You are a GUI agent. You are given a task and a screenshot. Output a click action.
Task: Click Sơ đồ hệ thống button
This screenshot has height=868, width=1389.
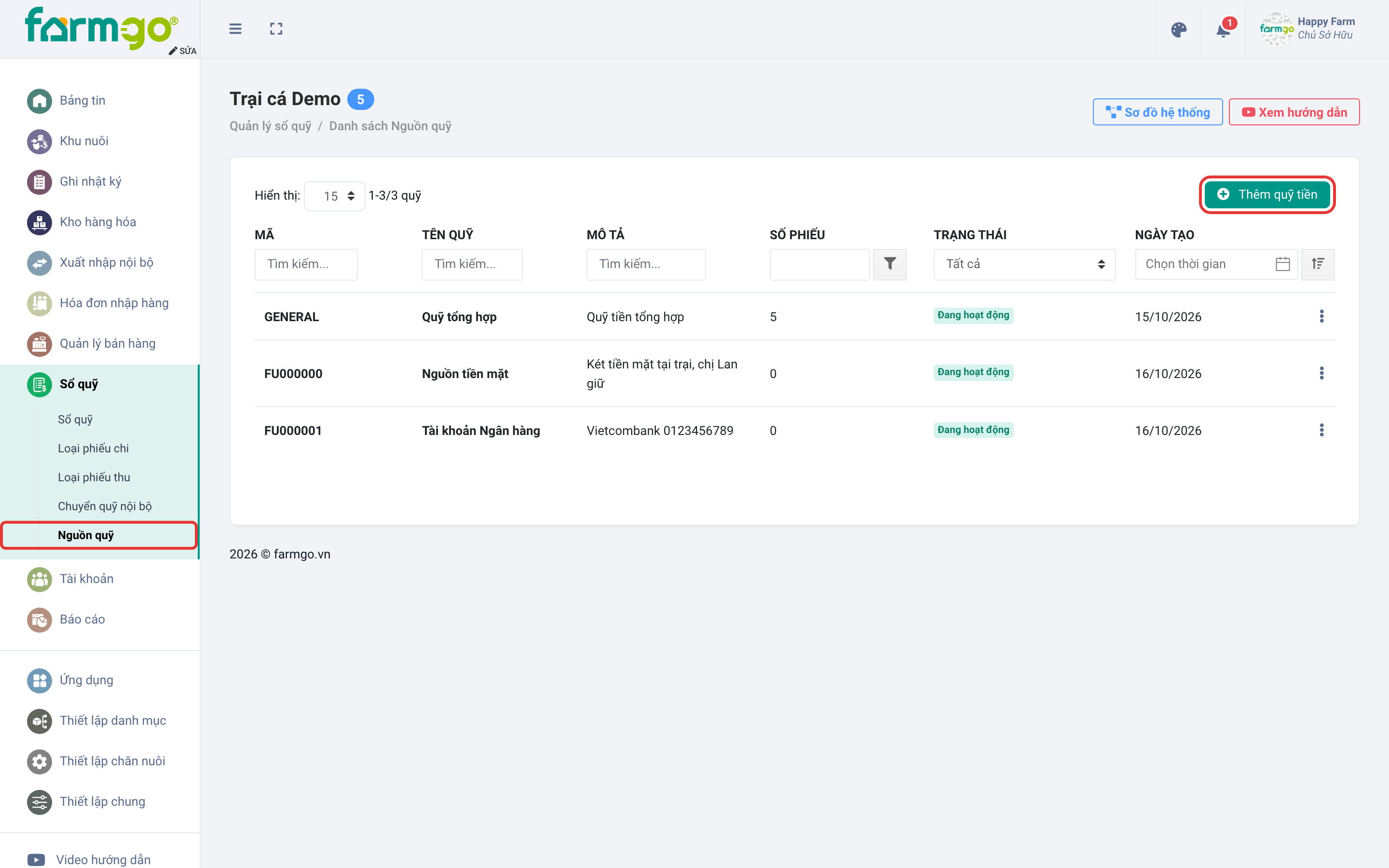[1157, 112]
